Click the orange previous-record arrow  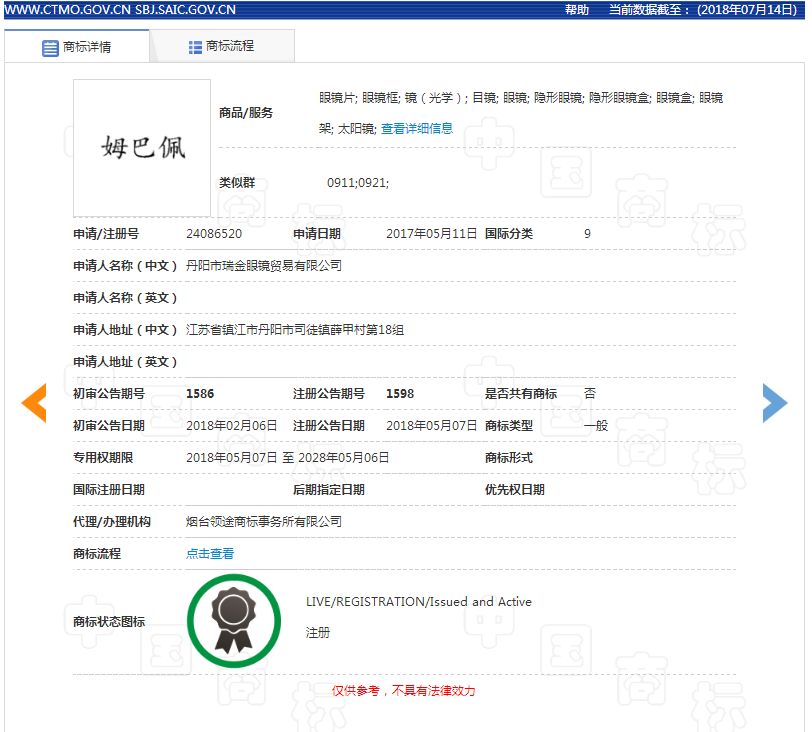click(x=34, y=402)
